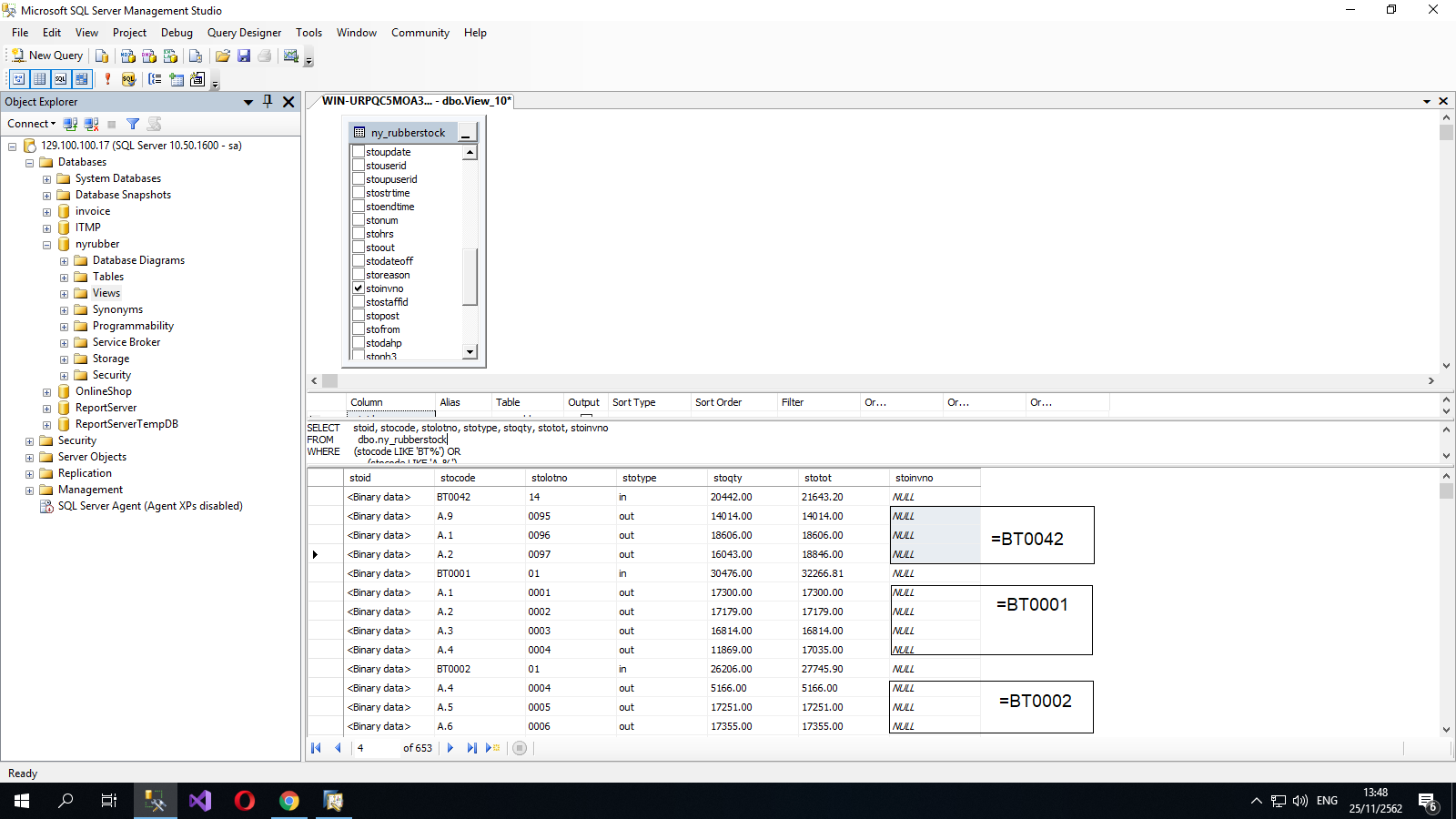Start an Analysis Services DMX query
Screen dimensions: 1456x819
click(x=149, y=56)
